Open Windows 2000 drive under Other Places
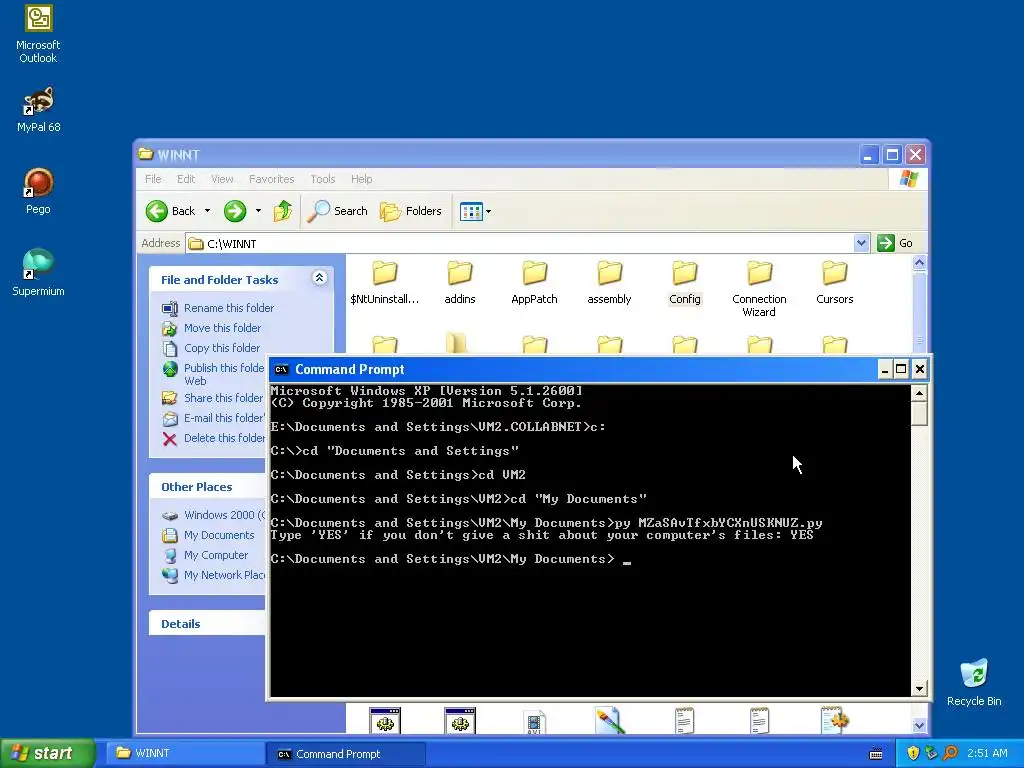Viewport: 1024px width, 768px height. click(213, 515)
